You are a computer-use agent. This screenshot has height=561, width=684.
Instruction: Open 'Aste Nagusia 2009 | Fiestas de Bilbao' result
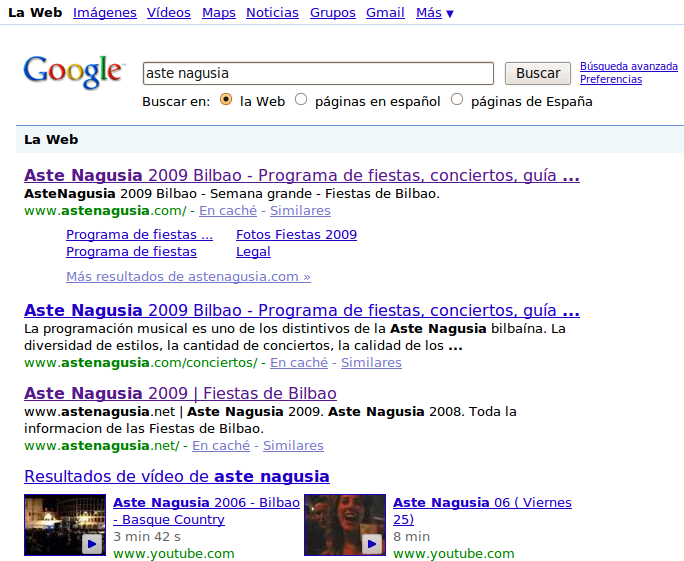180,393
